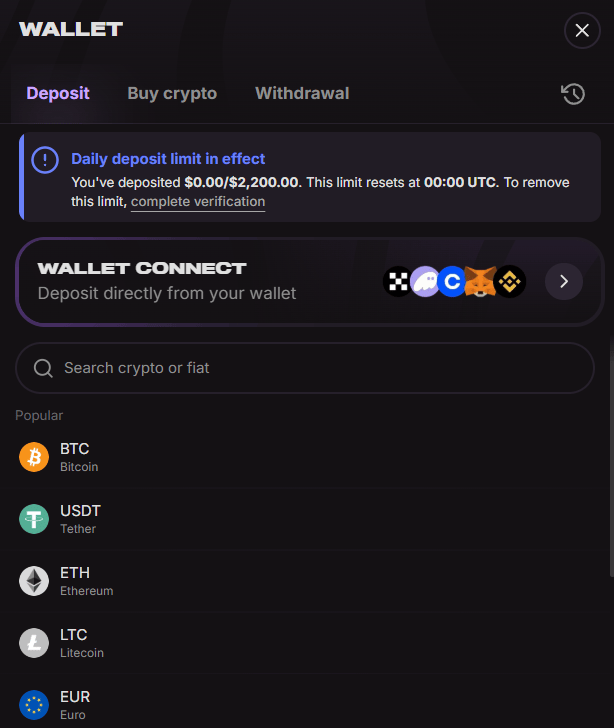Click the Euro flag icon
Image resolution: width=614 pixels, height=728 pixels.
tap(34, 705)
